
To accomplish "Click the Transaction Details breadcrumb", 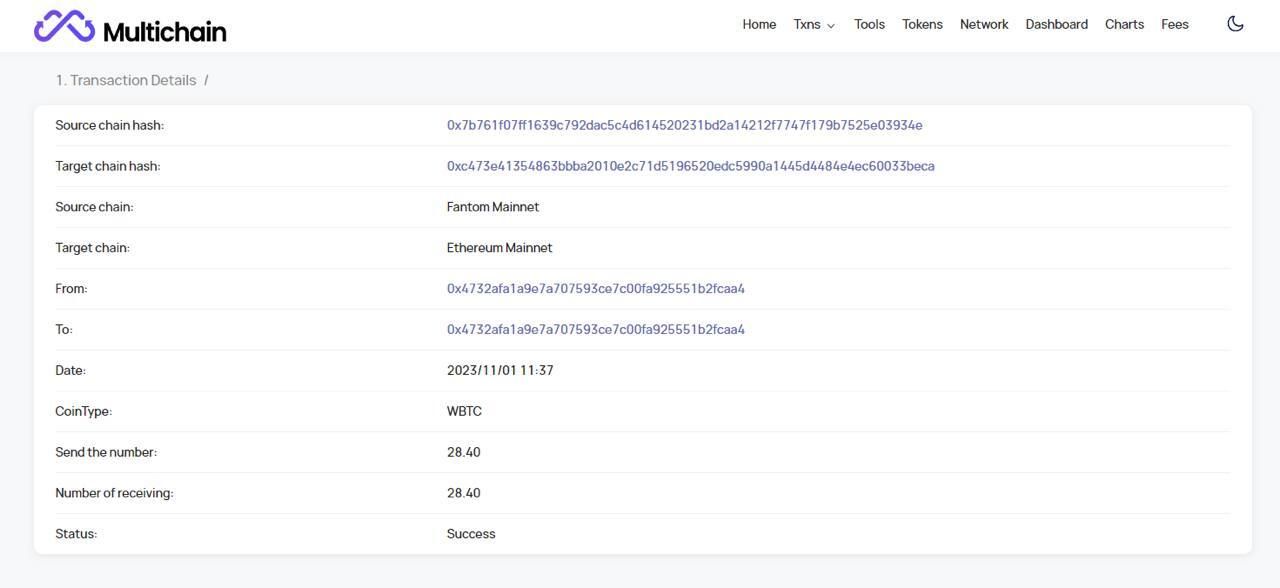I will pyautogui.click(x=126, y=80).
